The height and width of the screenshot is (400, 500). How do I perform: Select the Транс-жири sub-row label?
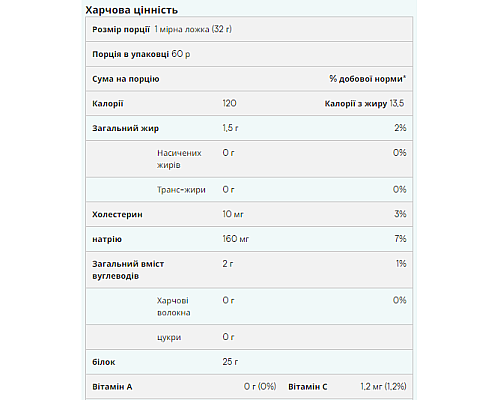(x=181, y=190)
